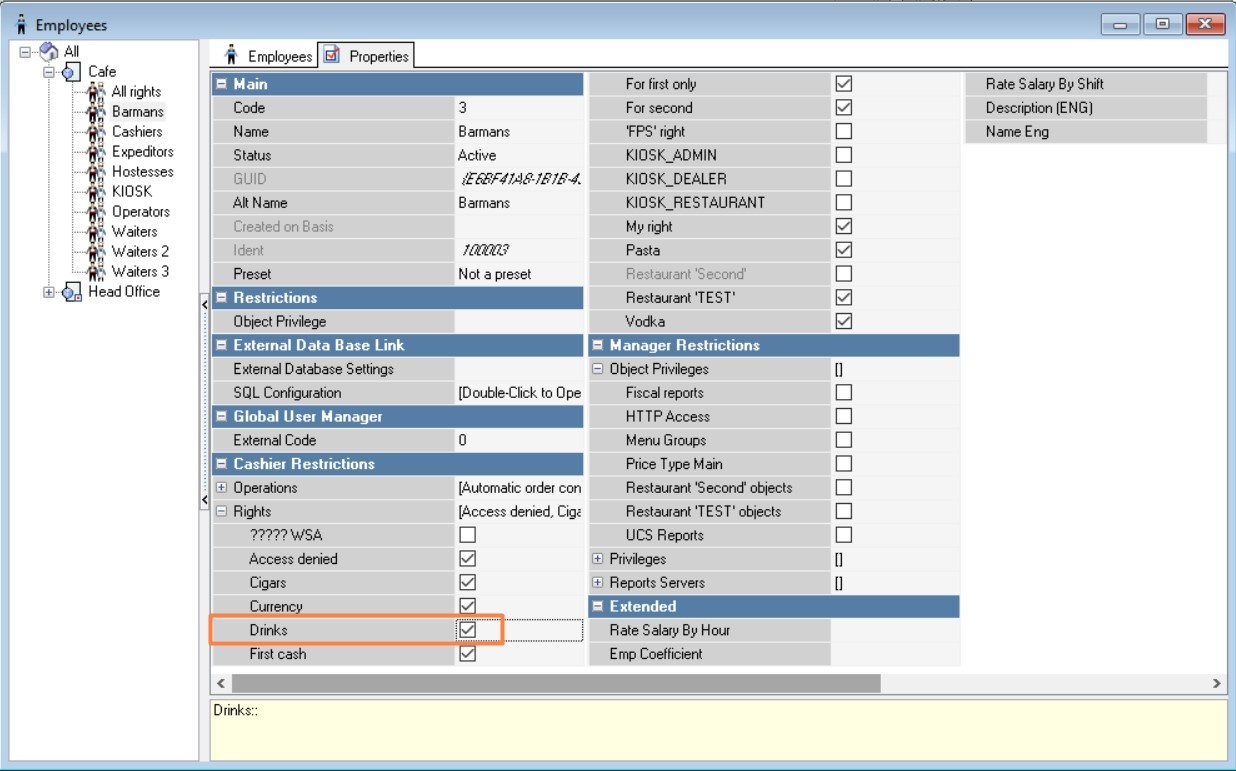Click the Cashiers role icon
This screenshot has height=771, width=1236.
click(97, 132)
